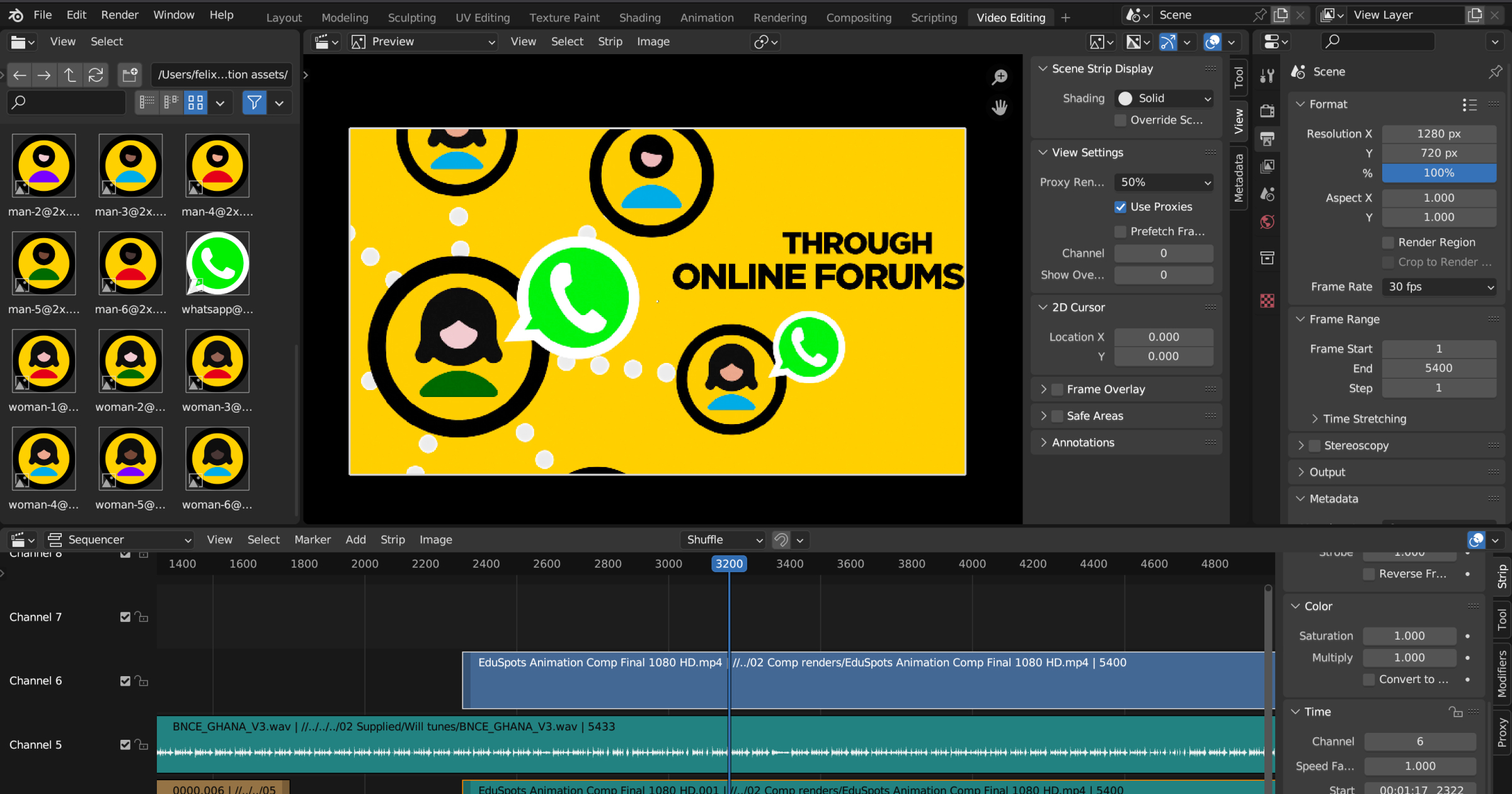This screenshot has height=794, width=1512.
Task: Toggle the preview overlays button
Action: pos(1212,42)
